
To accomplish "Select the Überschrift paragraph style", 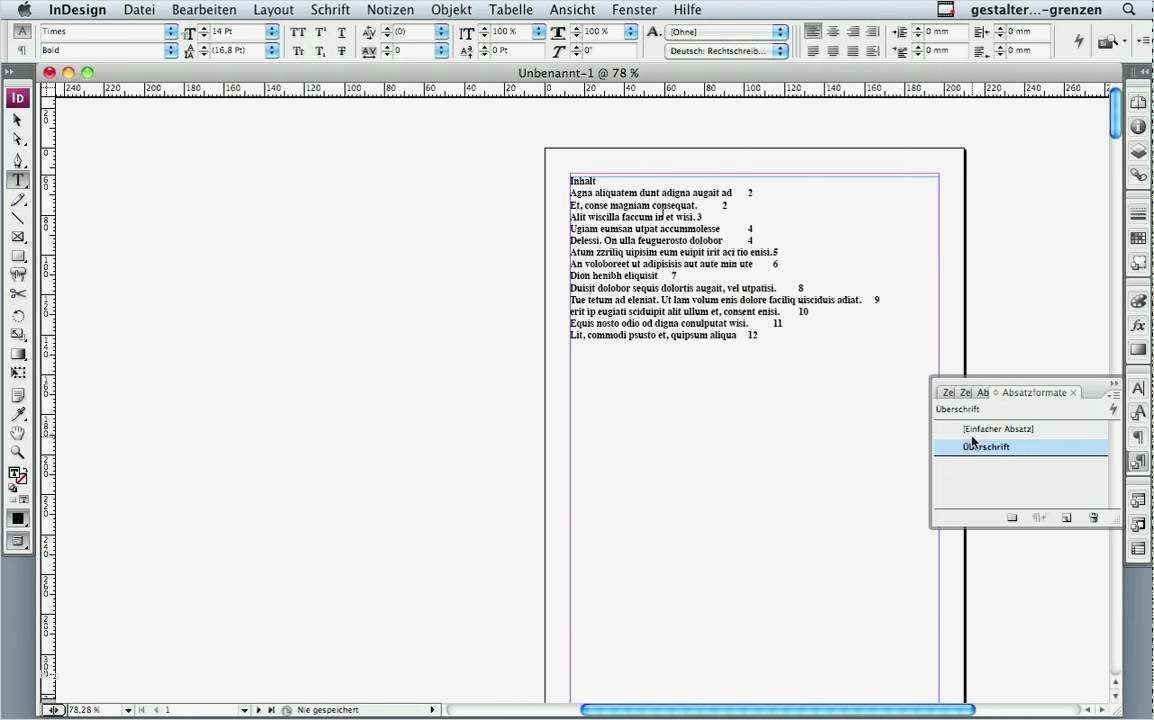I will pyautogui.click(x=986, y=446).
